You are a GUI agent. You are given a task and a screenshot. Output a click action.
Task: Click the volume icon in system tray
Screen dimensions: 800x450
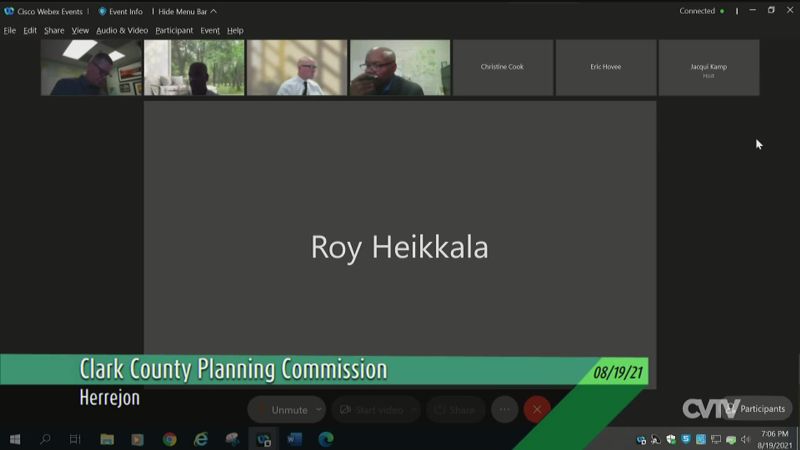coord(745,439)
